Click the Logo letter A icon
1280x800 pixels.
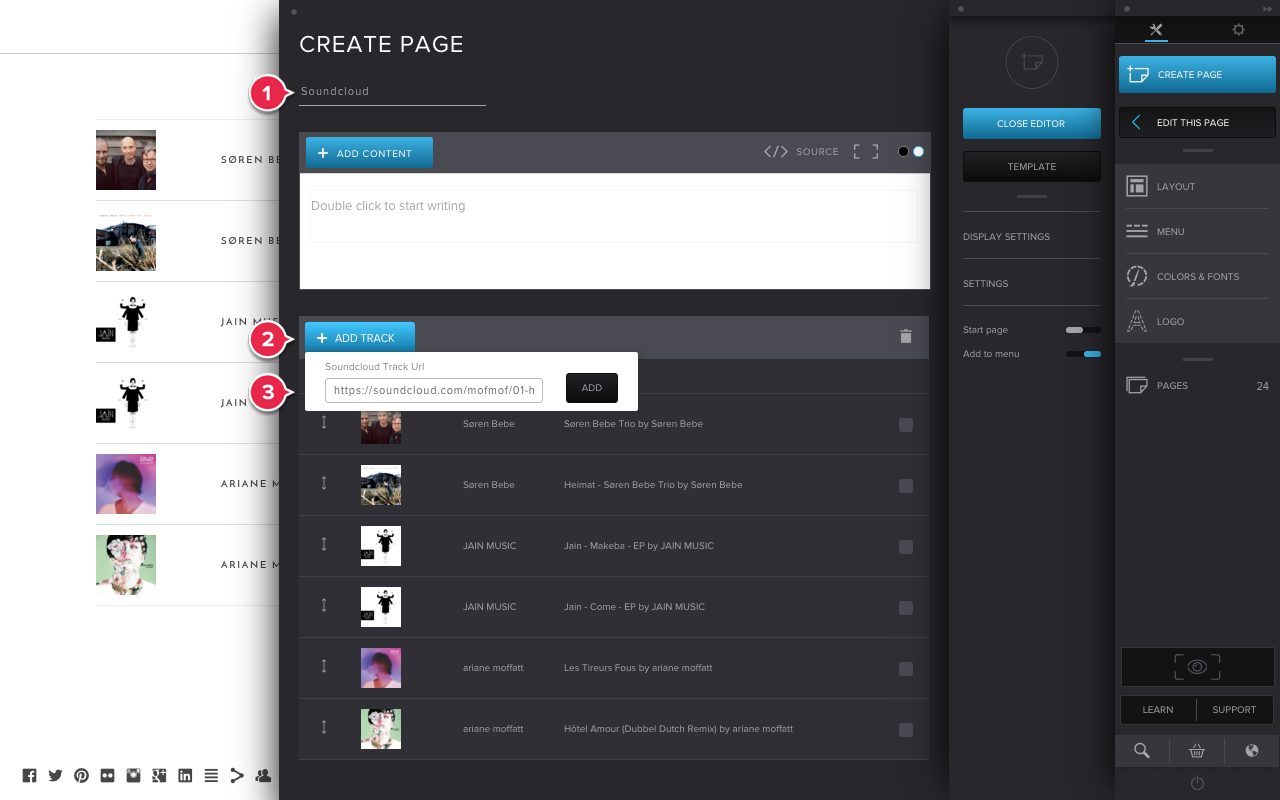pyautogui.click(x=1137, y=321)
